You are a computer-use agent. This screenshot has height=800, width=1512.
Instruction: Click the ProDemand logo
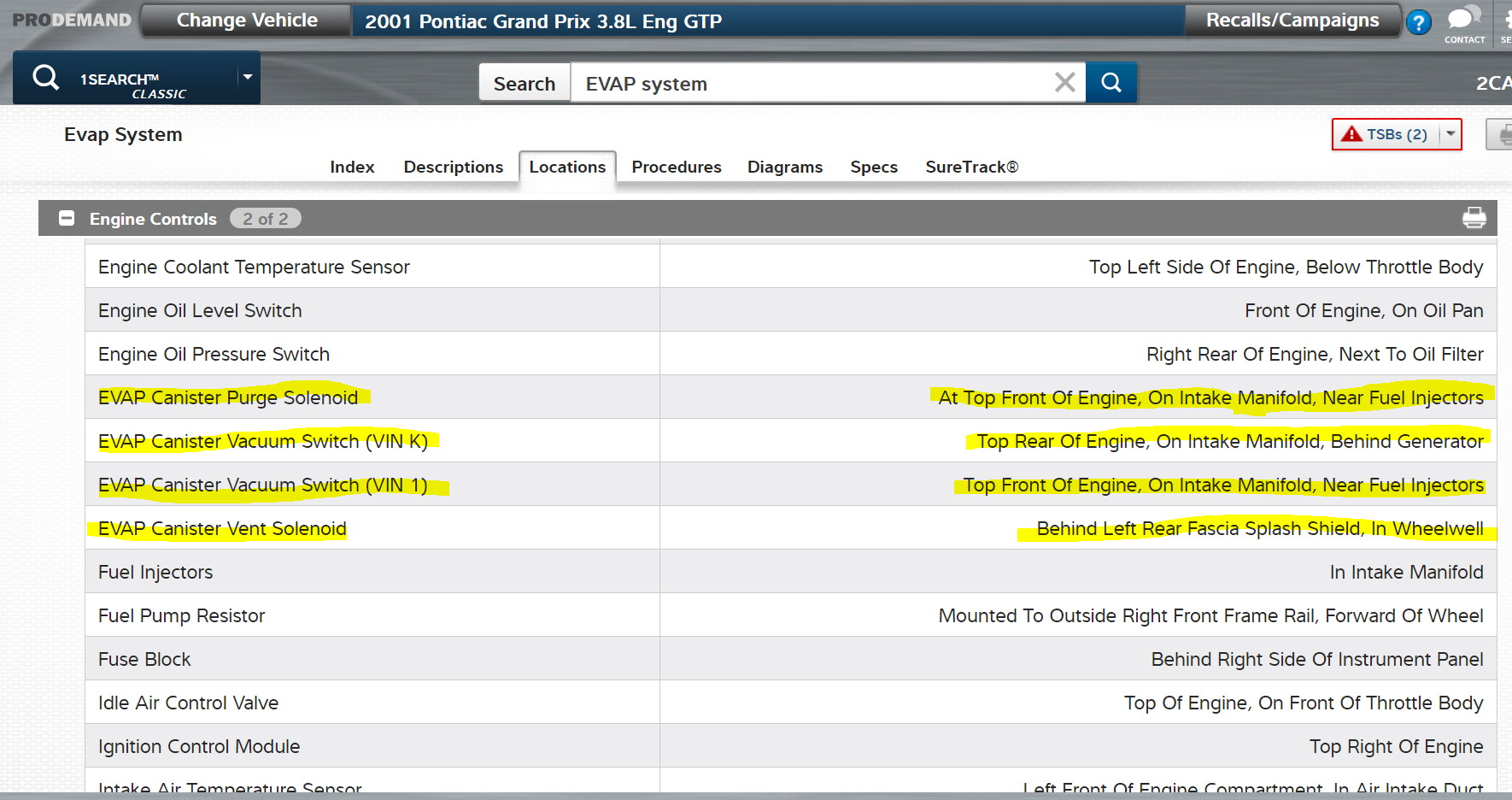(72, 20)
